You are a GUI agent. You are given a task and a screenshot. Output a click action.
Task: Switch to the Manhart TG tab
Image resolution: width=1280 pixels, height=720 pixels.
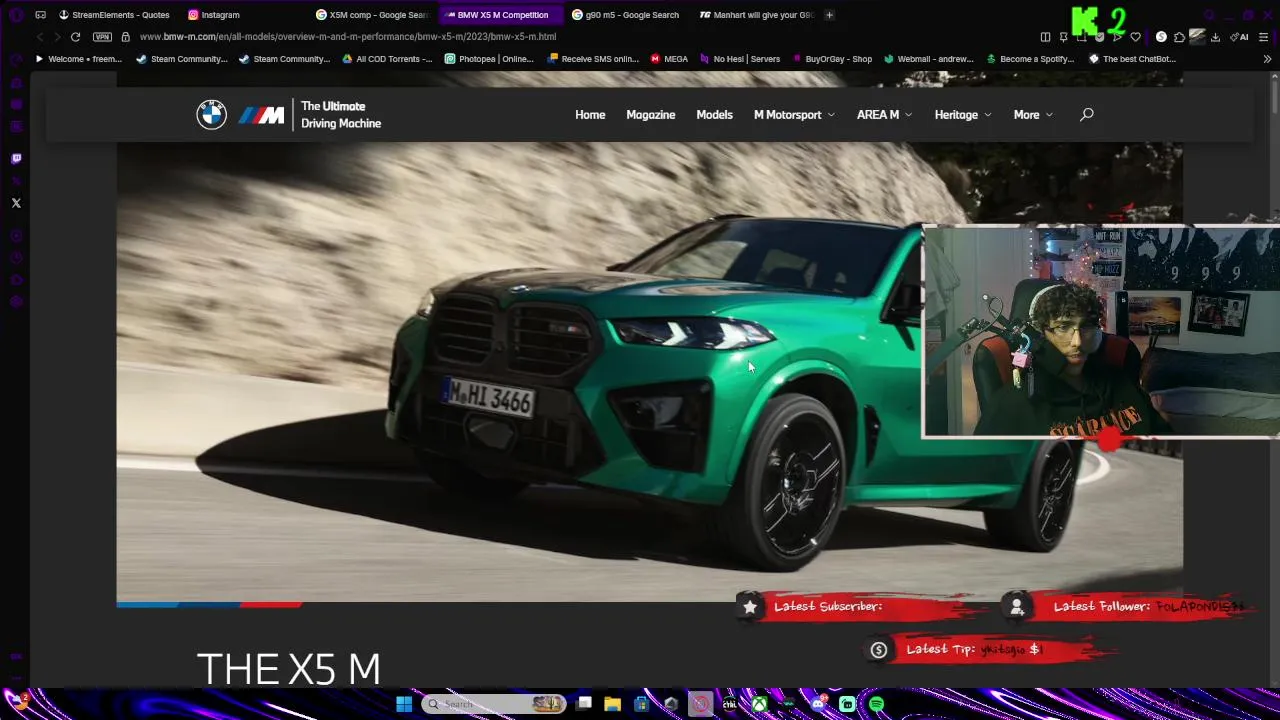tap(756, 15)
